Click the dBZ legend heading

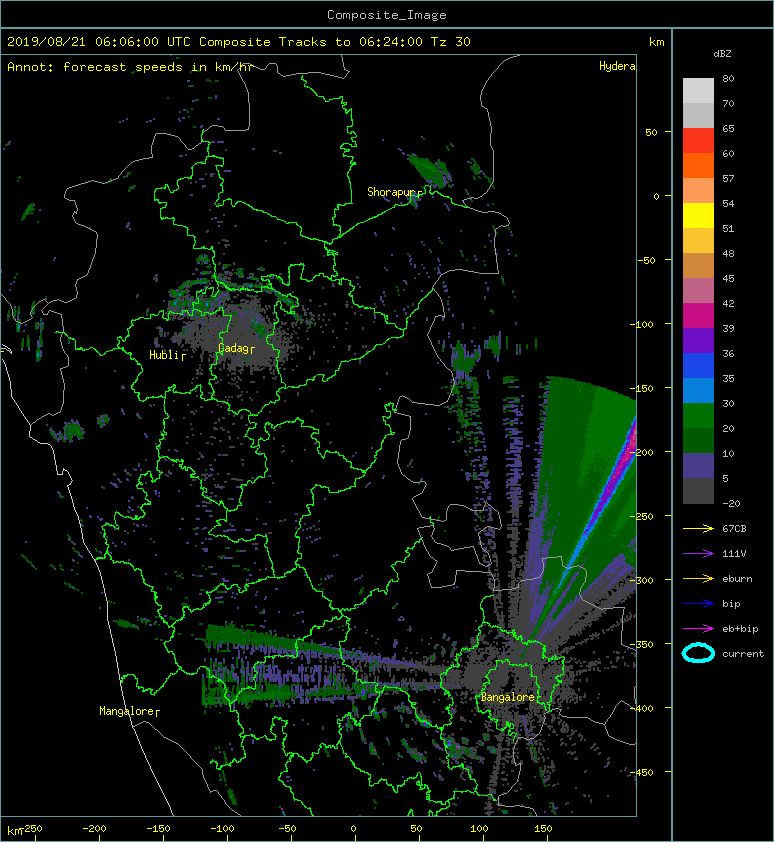click(722, 54)
